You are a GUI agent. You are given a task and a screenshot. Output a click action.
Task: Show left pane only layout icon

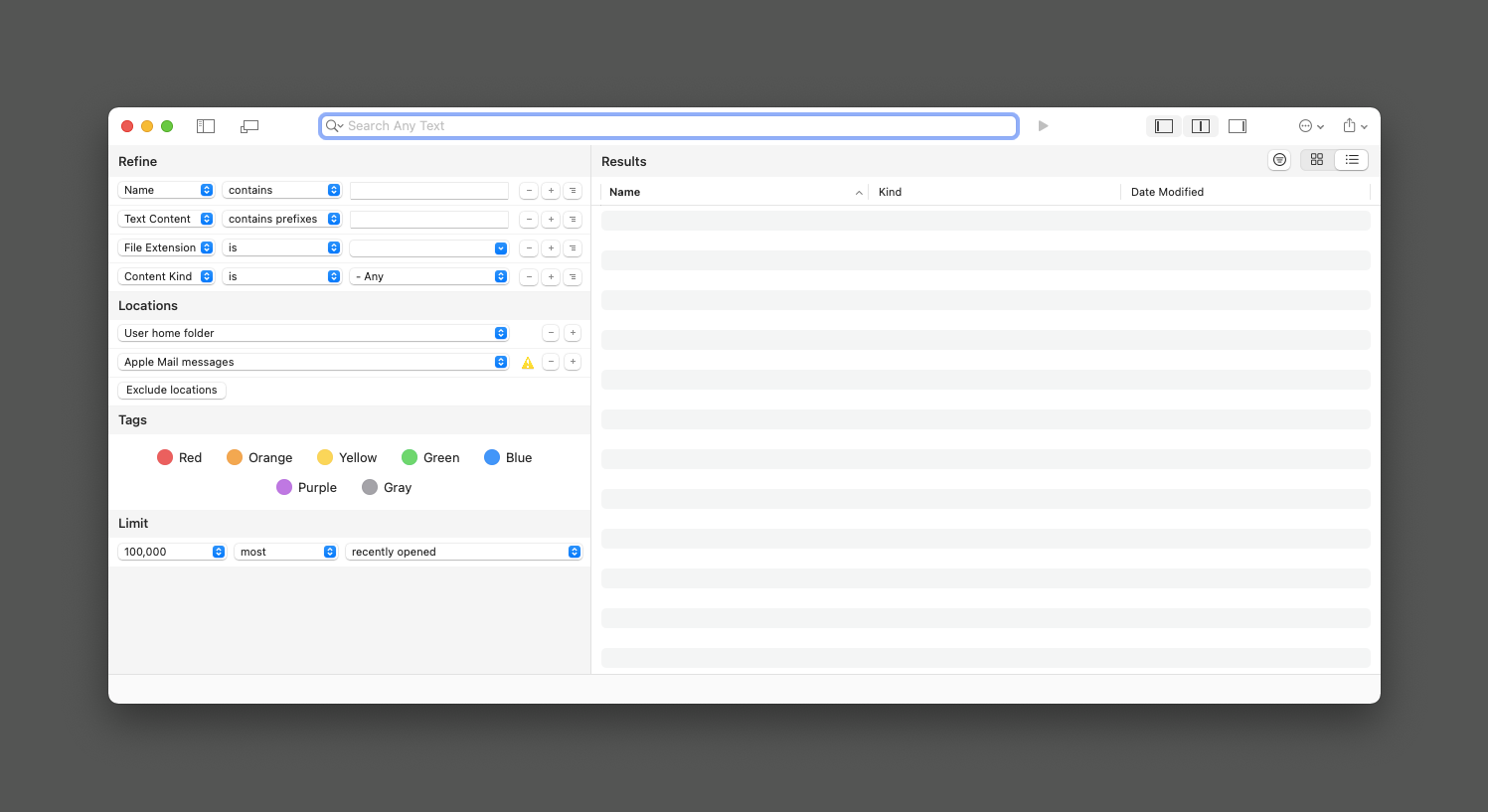pos(1164,126)
